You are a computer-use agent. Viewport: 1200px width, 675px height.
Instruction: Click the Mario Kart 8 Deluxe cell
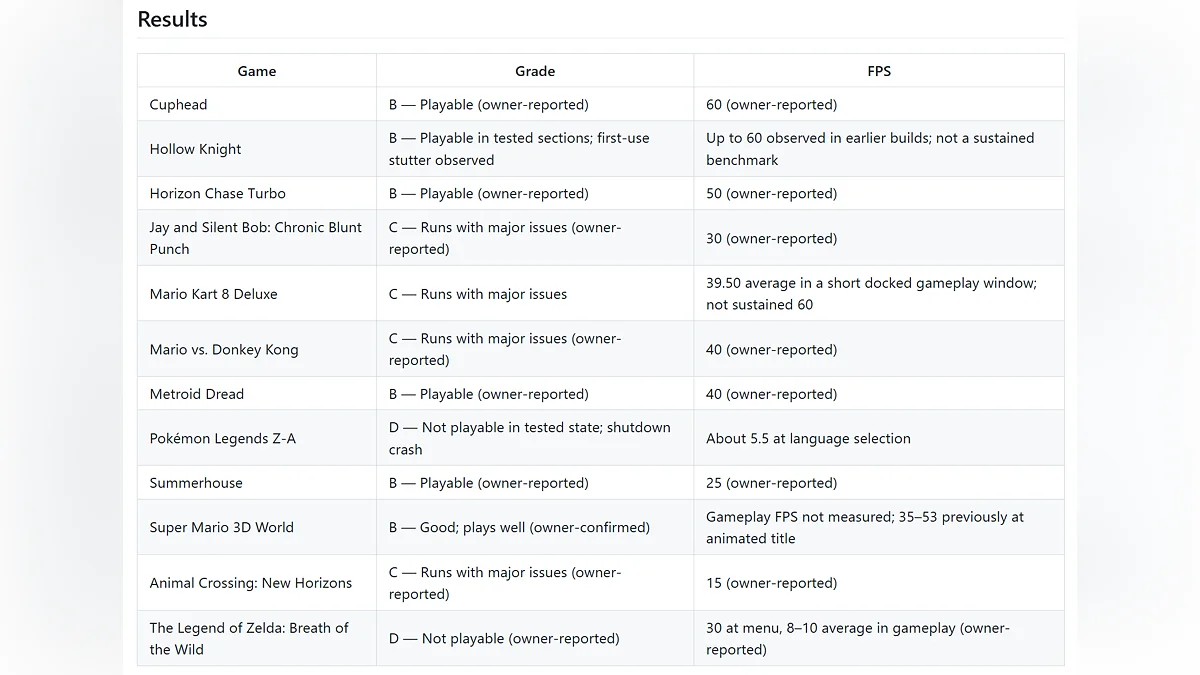click(257, 294)
